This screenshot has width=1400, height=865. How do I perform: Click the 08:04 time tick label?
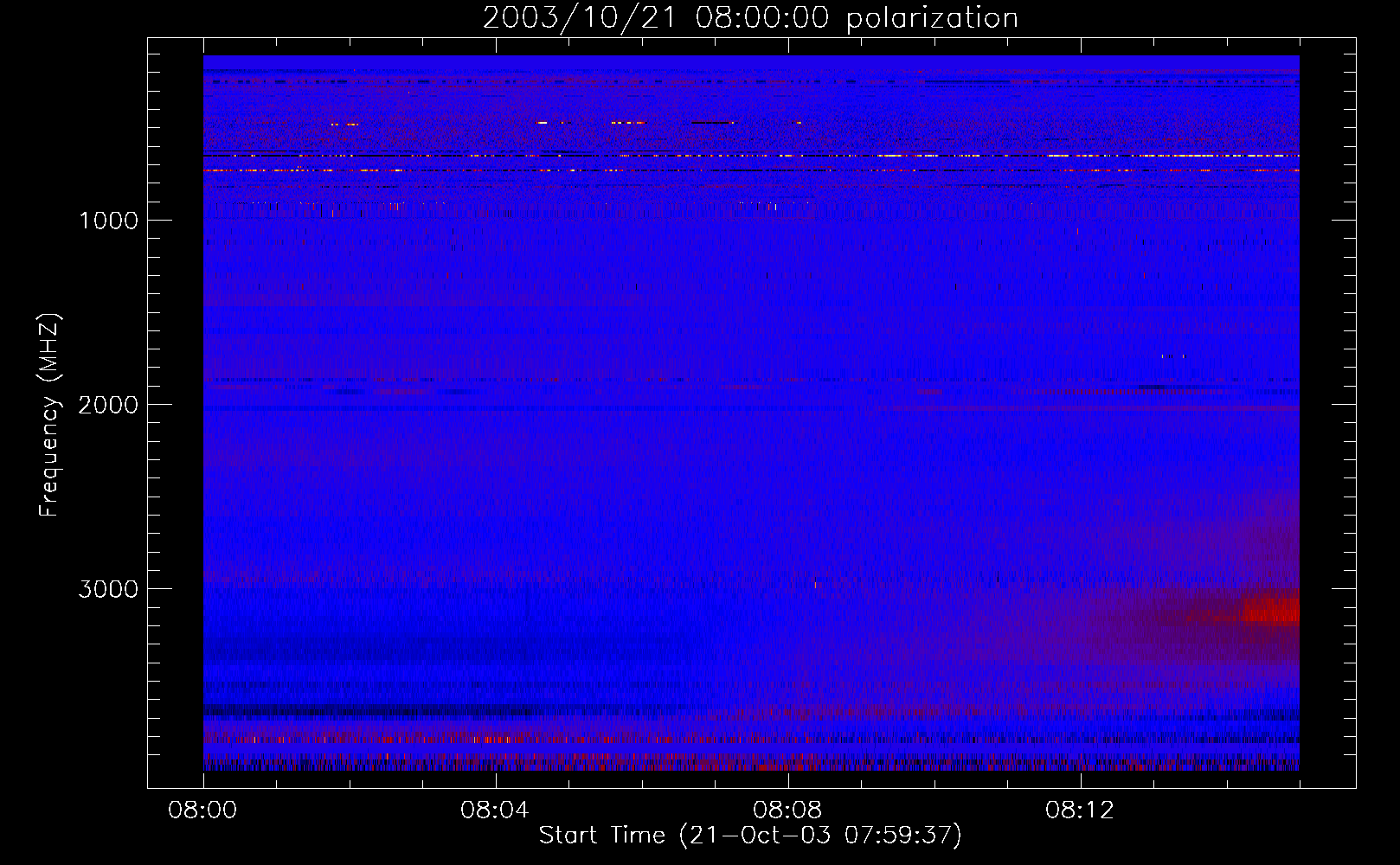point(495,811)
